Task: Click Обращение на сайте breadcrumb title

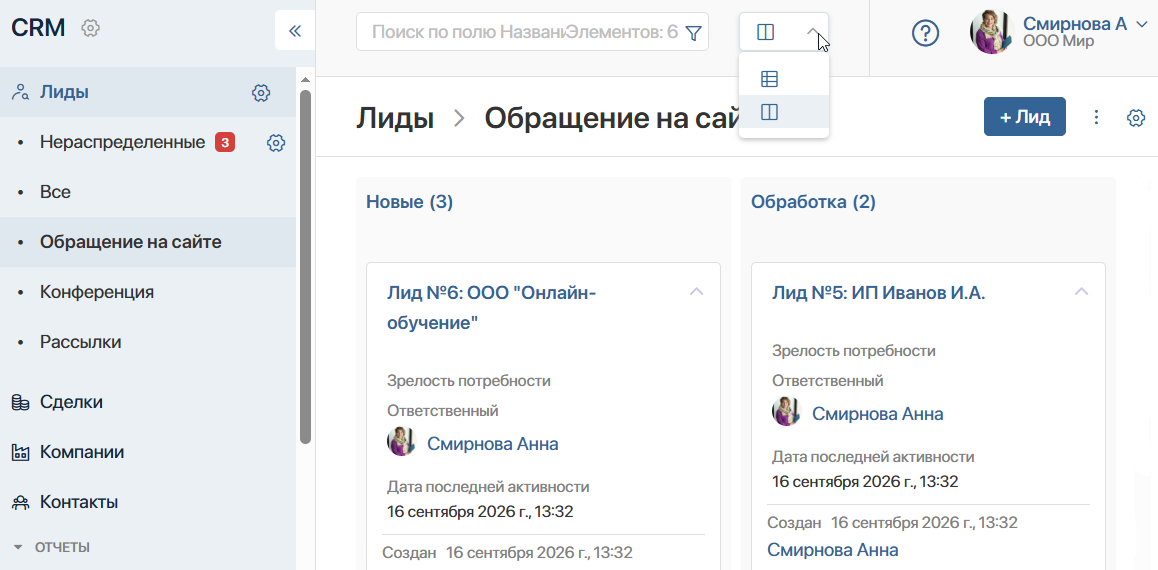Action: pos(611,117)
